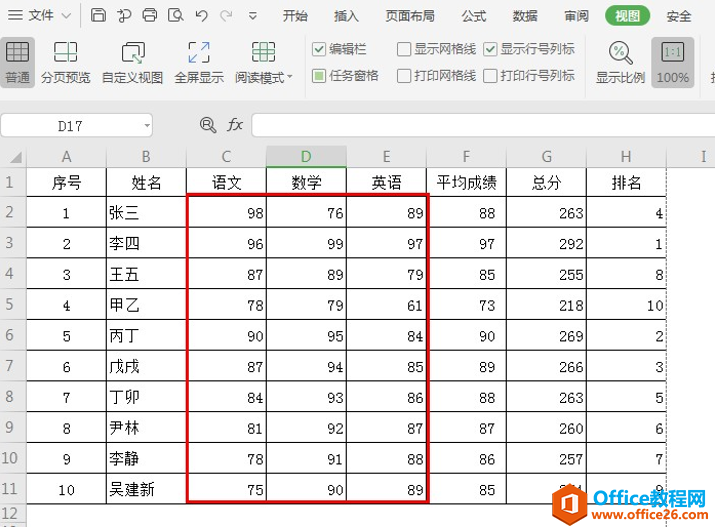Click the Save icon in quick toolbar
This screenshot has height=532, width=715.
98,15
